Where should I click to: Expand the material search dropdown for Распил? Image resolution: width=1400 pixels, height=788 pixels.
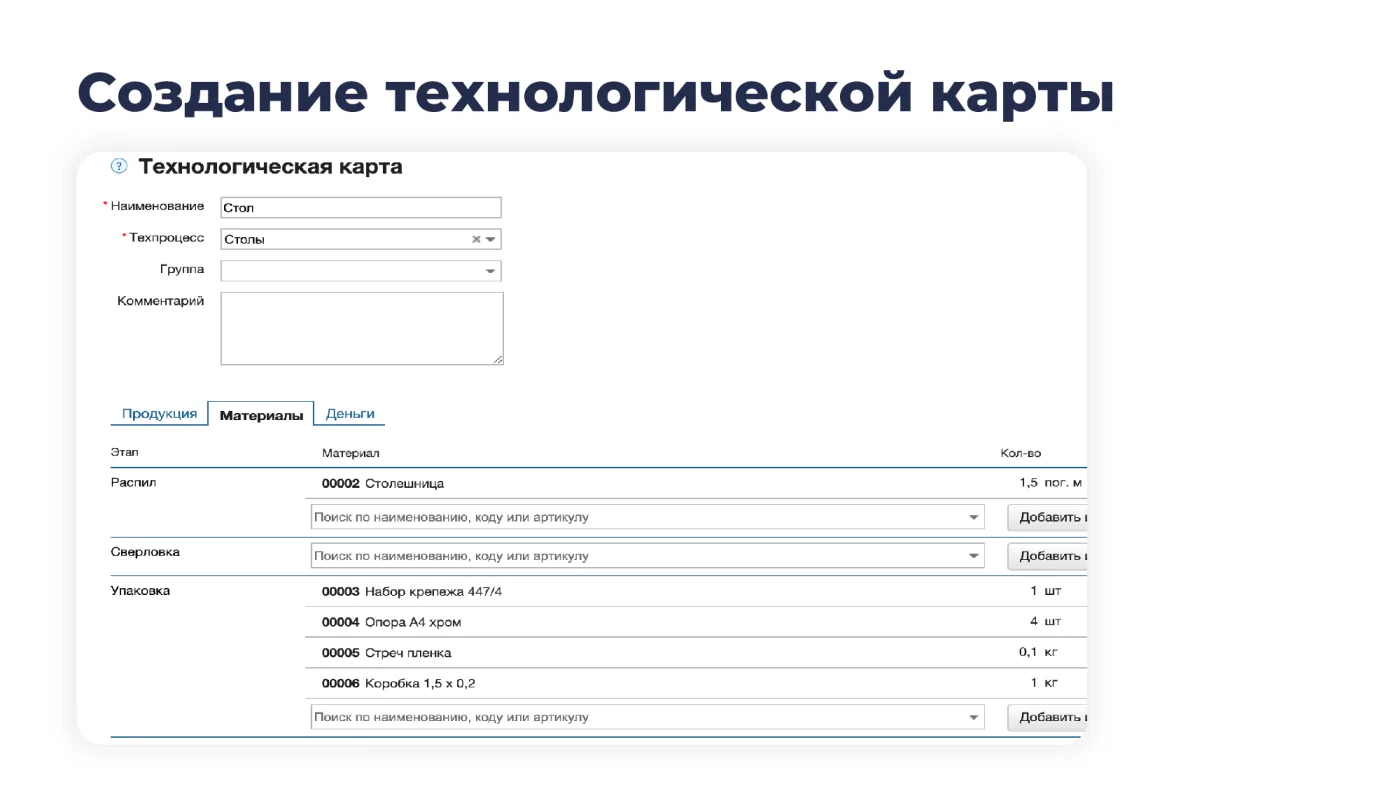point(973,517)
